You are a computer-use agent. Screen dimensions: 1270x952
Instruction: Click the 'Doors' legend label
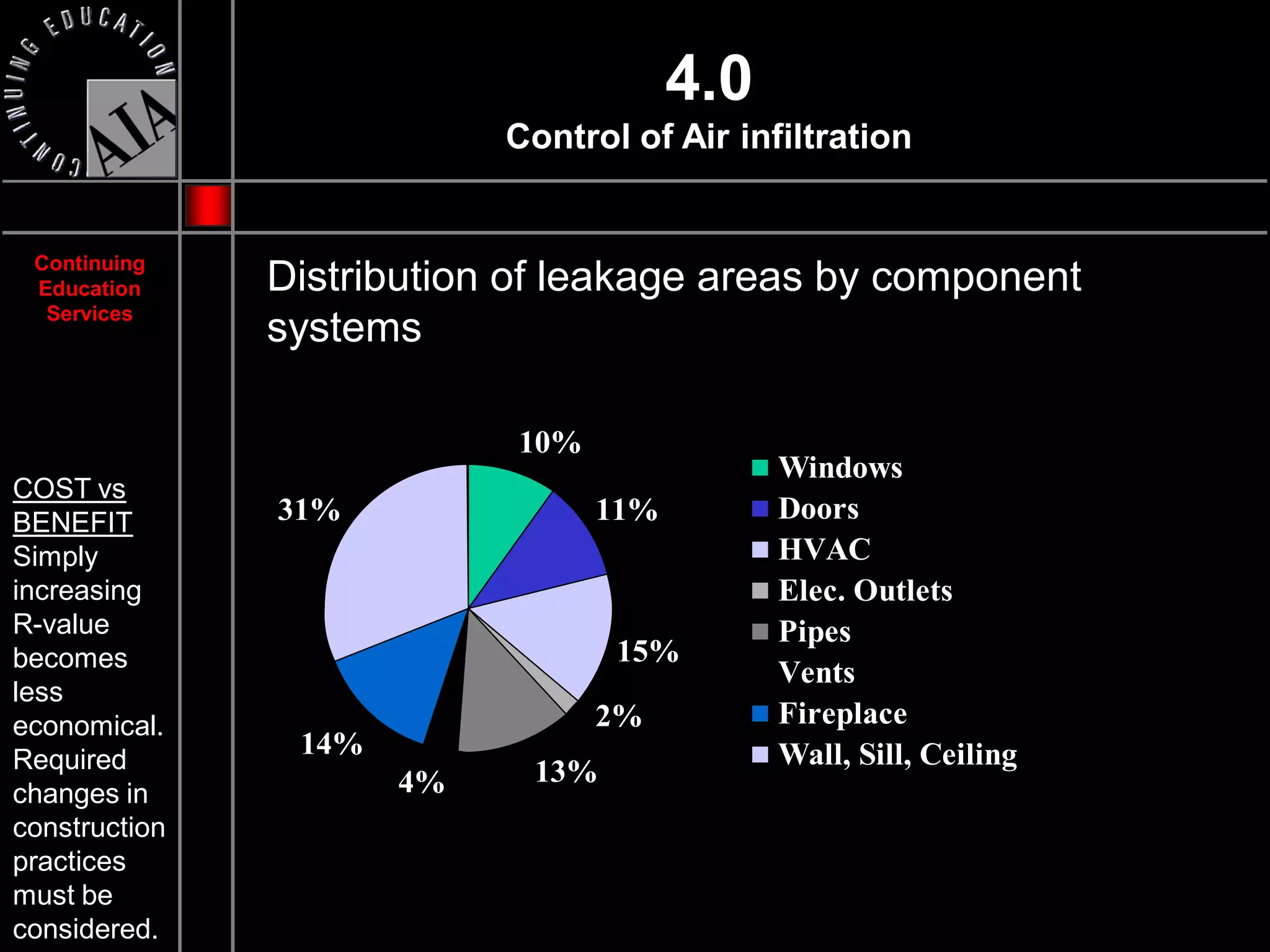click(x=819, y=508)
